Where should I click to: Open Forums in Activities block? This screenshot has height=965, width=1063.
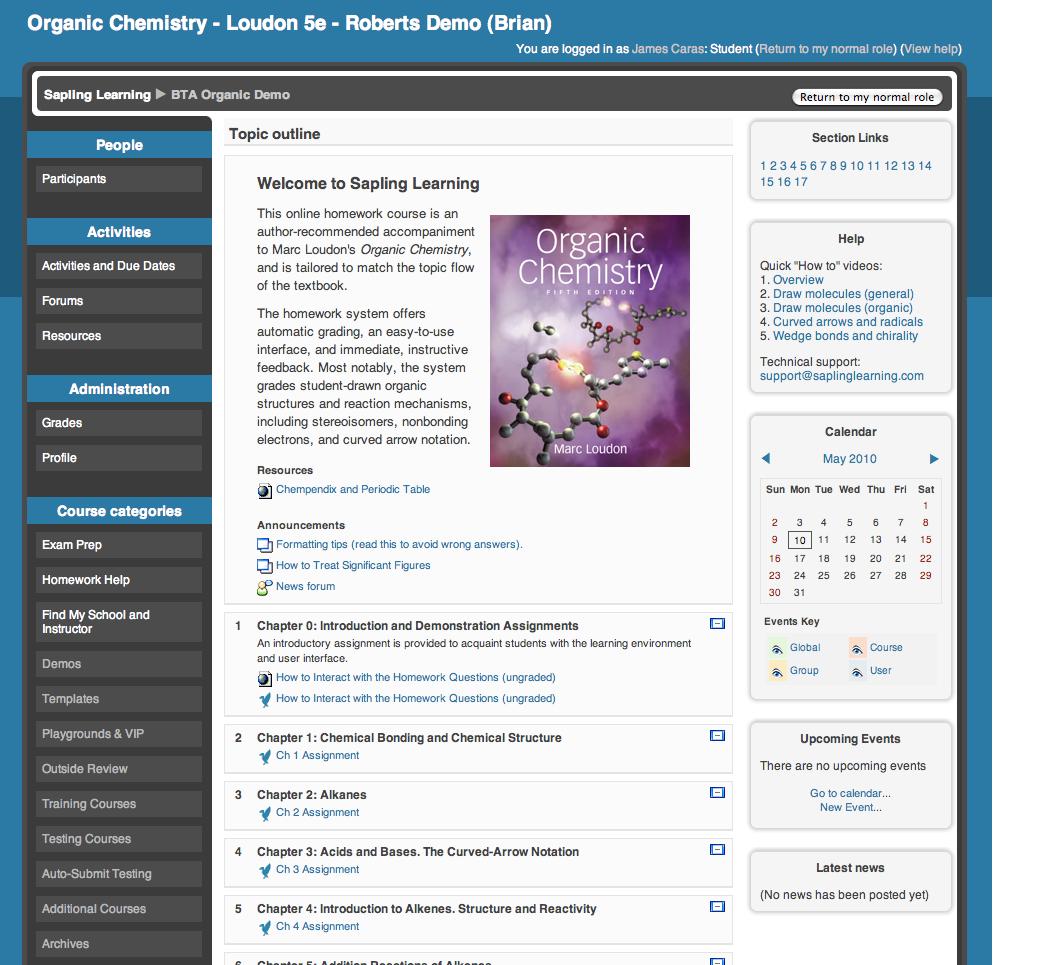[x=119, y=301]
